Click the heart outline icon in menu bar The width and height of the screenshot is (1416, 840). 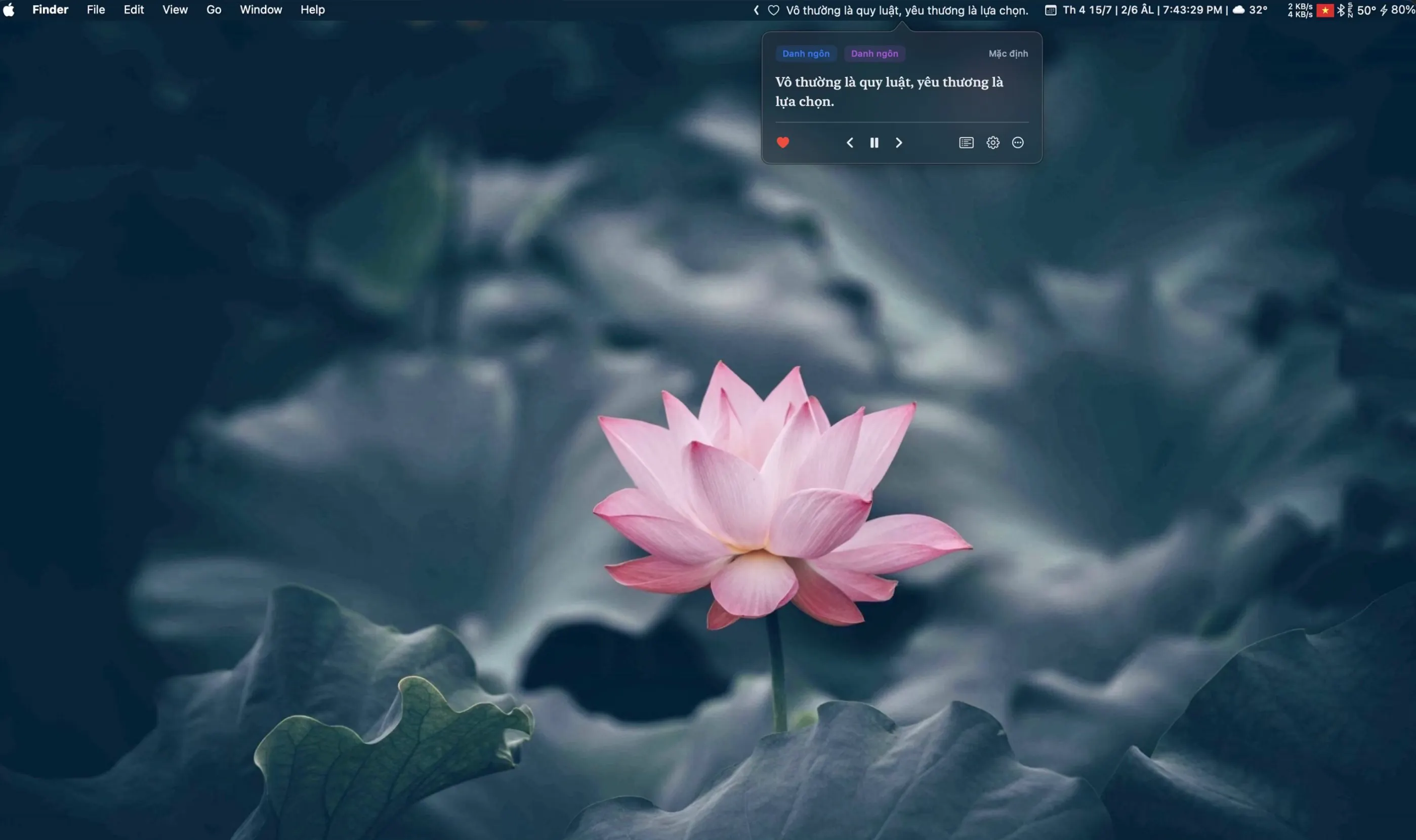click(773, 10)
